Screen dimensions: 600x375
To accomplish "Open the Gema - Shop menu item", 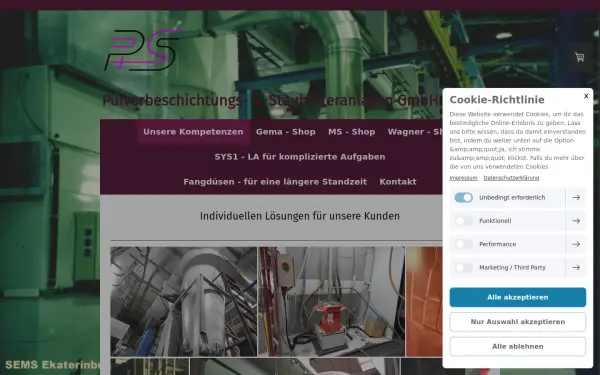I will click(x=285, y=132).
